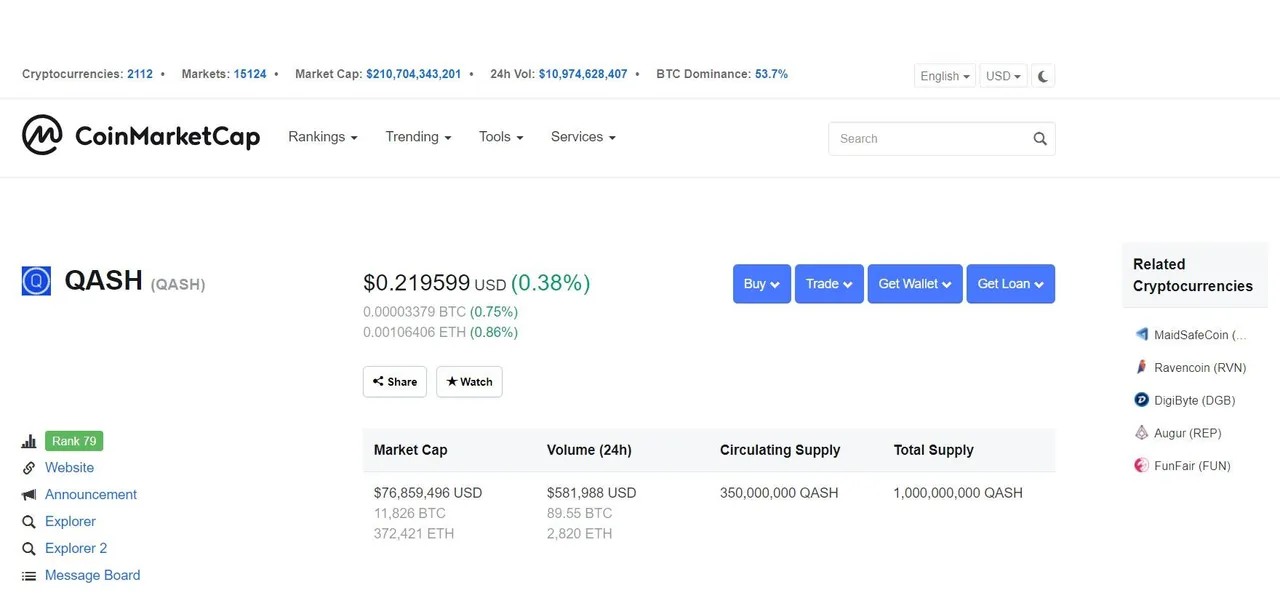1280x591 pixels.
Task: Click Markets count 15124
Action: tap(250, 74)
